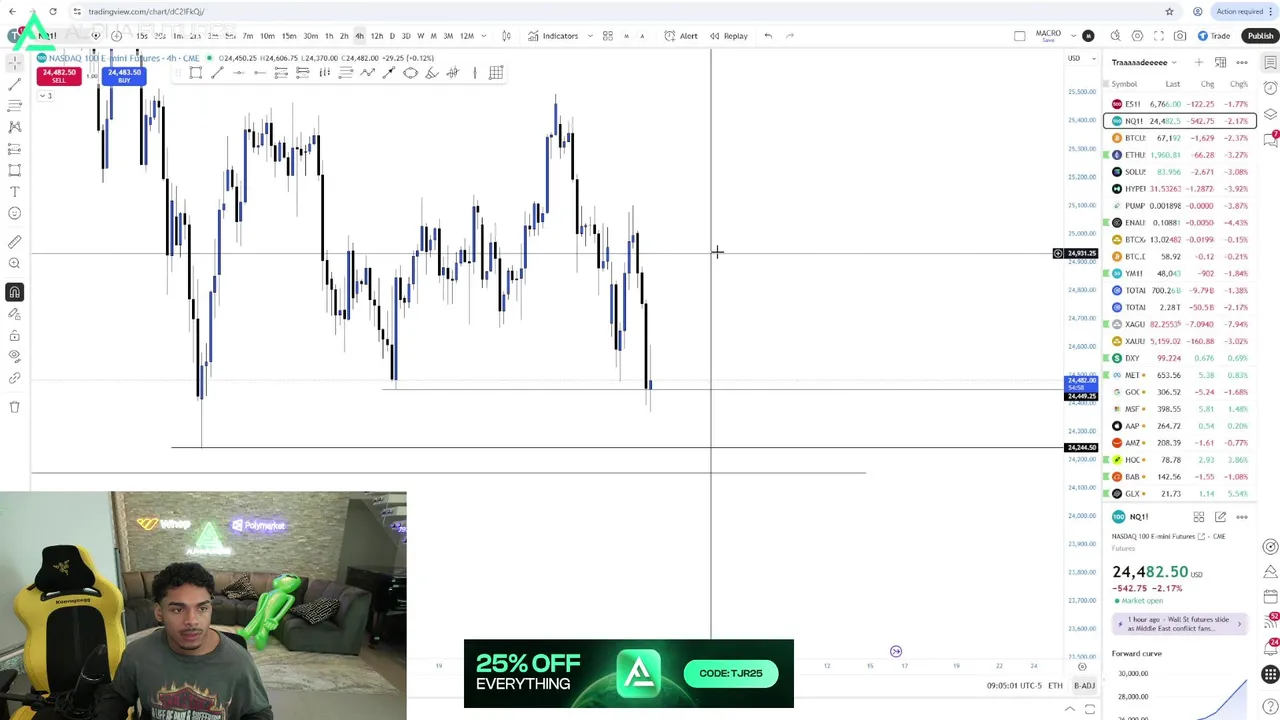Select the 15m timeframe
This screenshot has height=720, width=1280.
(x=288, y=36)
